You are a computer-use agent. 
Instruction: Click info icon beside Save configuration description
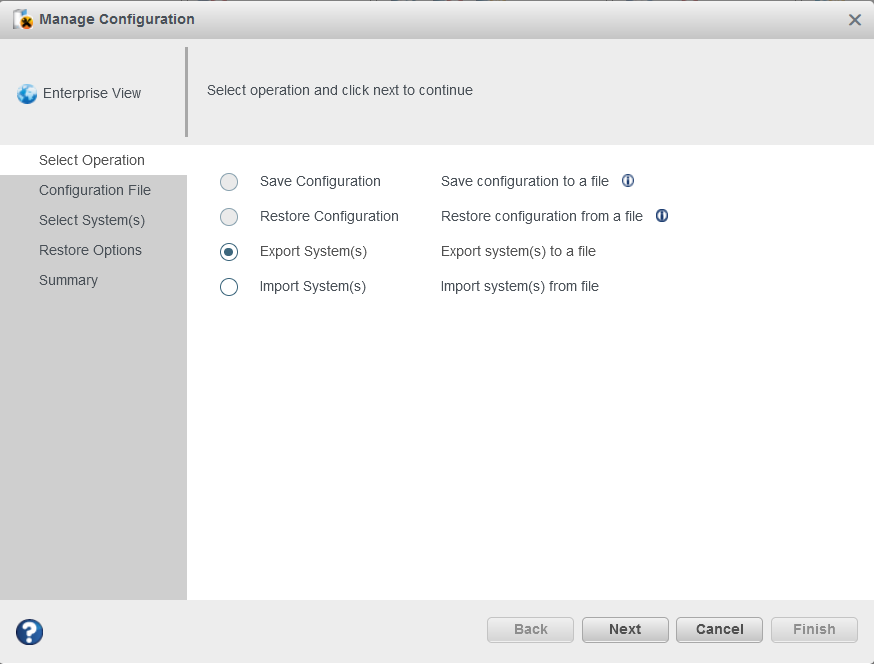point(628,181)
